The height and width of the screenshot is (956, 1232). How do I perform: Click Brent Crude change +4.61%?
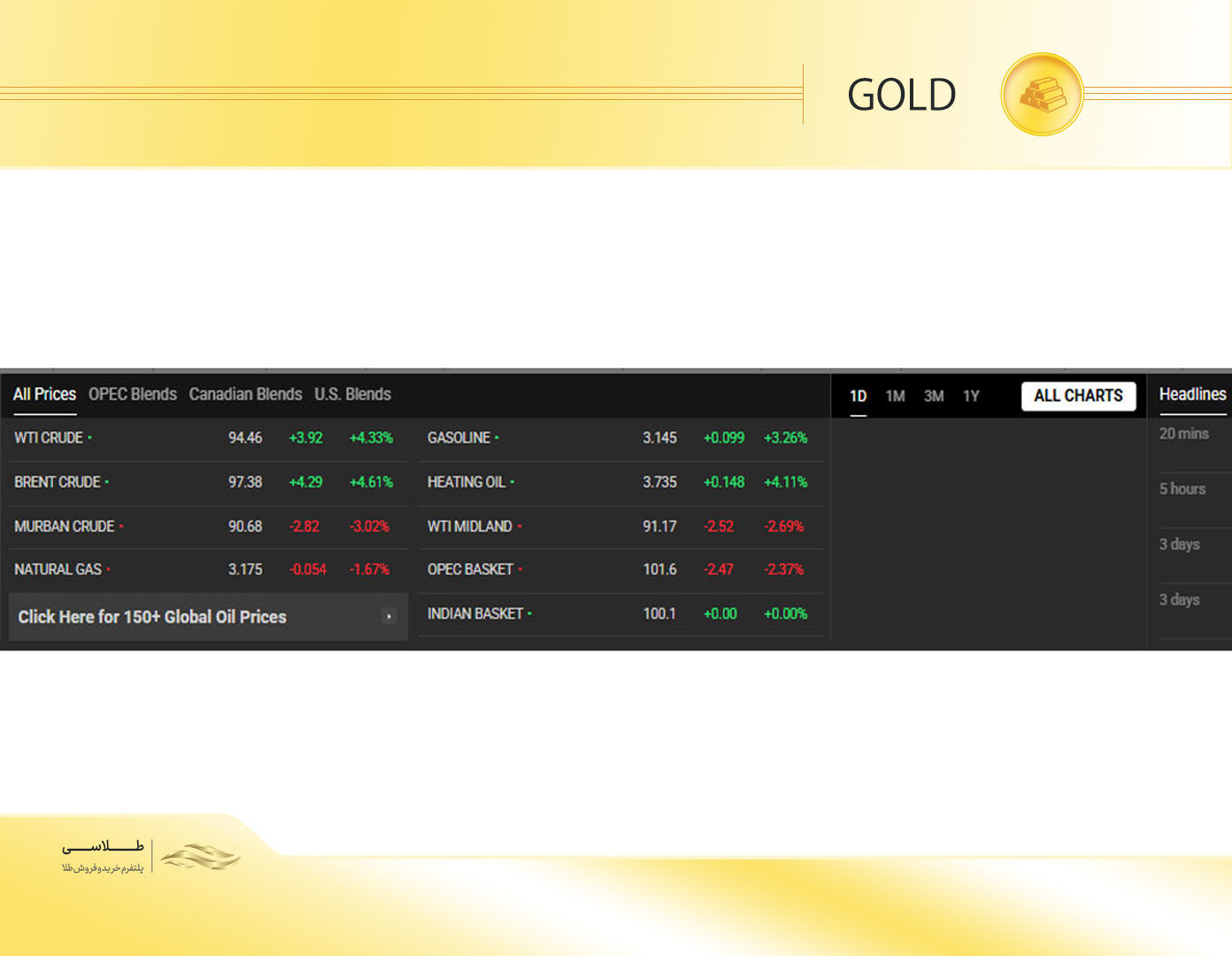(x=371, y=482)
